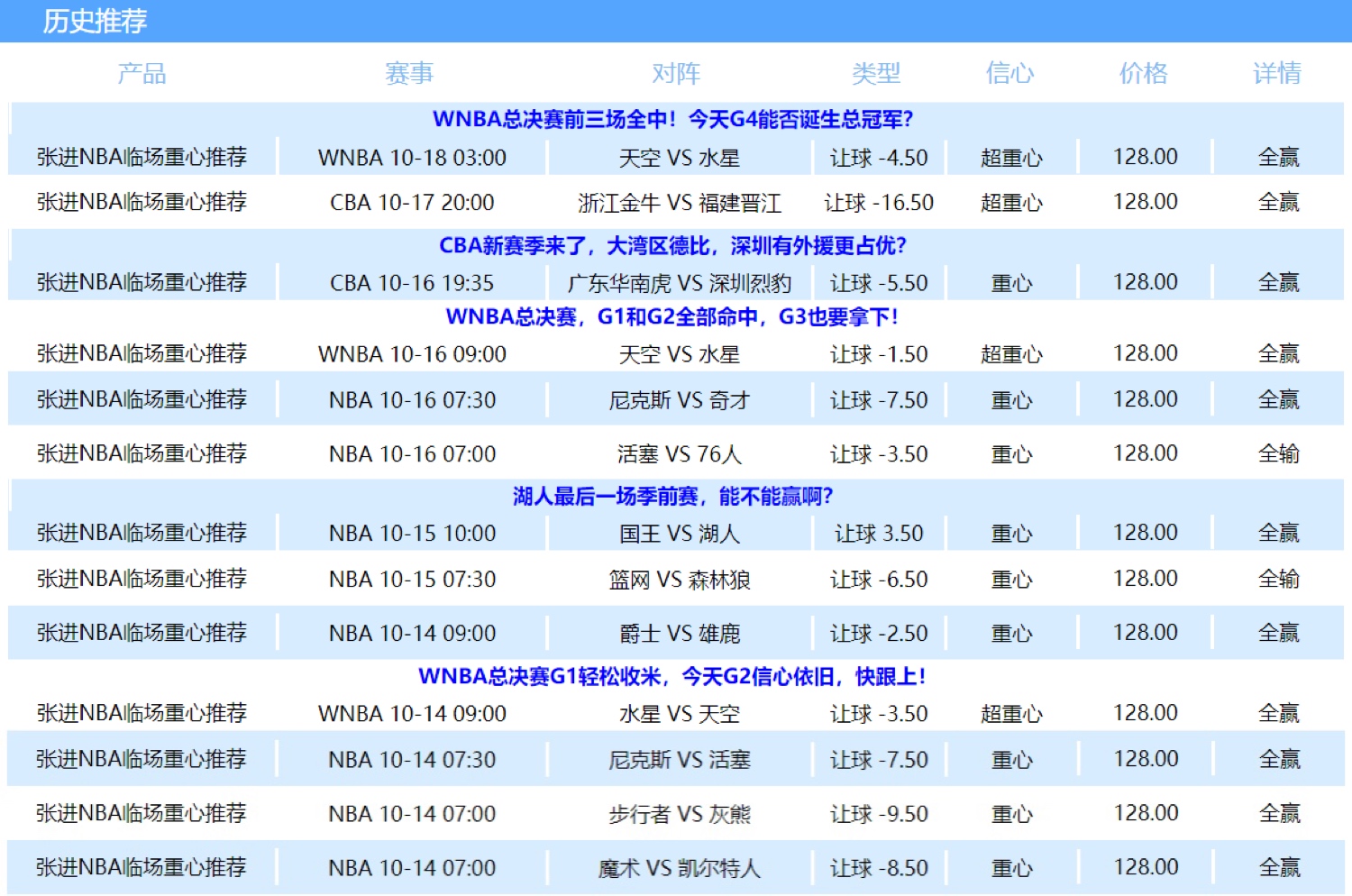The image size is (1352, 896).
Task: Click 重心 in 广东华南虎 VS 深圳烈豹 row
Action: click(x=1011, y=283)
